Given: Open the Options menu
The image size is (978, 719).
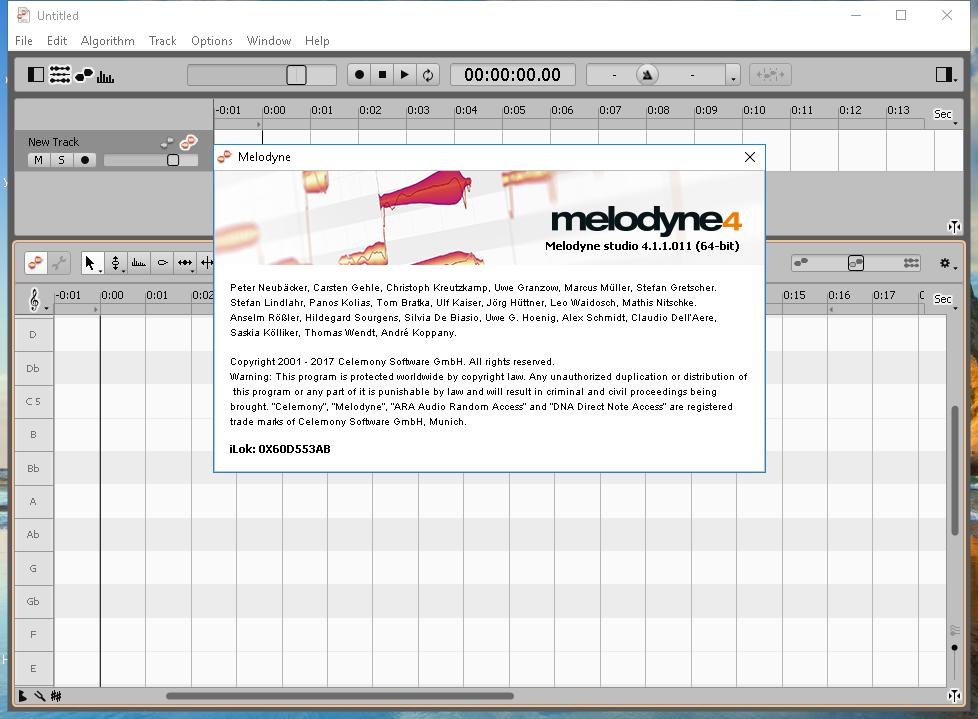Looking at the screenshot, I should (x=212, y=41).
